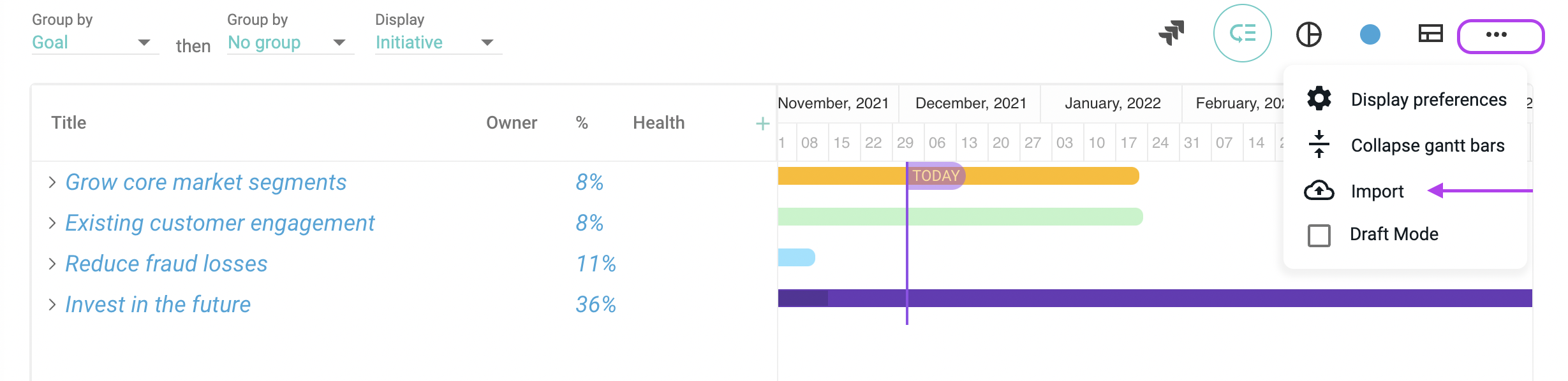The width and height of the screenshot is (1568, 381).
Task: Select Collapse gantt bars menu item
Action: coord(1405,145)
